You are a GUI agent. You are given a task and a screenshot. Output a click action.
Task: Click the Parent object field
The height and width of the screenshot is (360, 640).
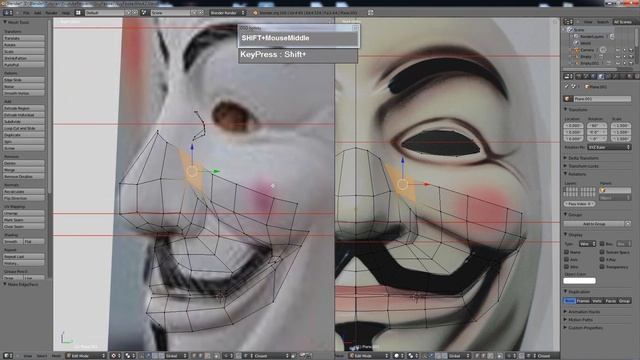(x=615, y=190)
